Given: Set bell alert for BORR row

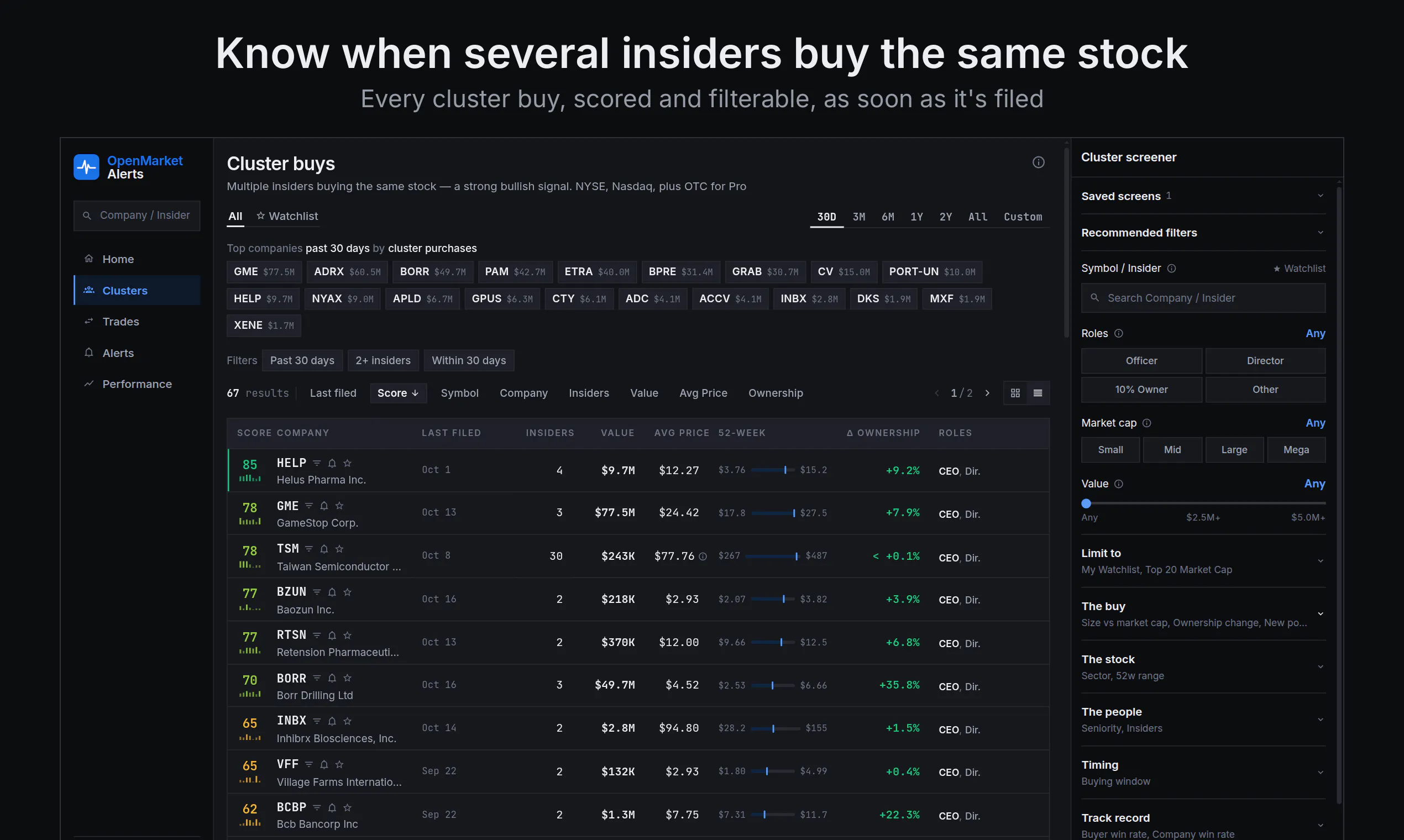Looking at the screenshot, I should pyautogui.click(x=332, y=678).
